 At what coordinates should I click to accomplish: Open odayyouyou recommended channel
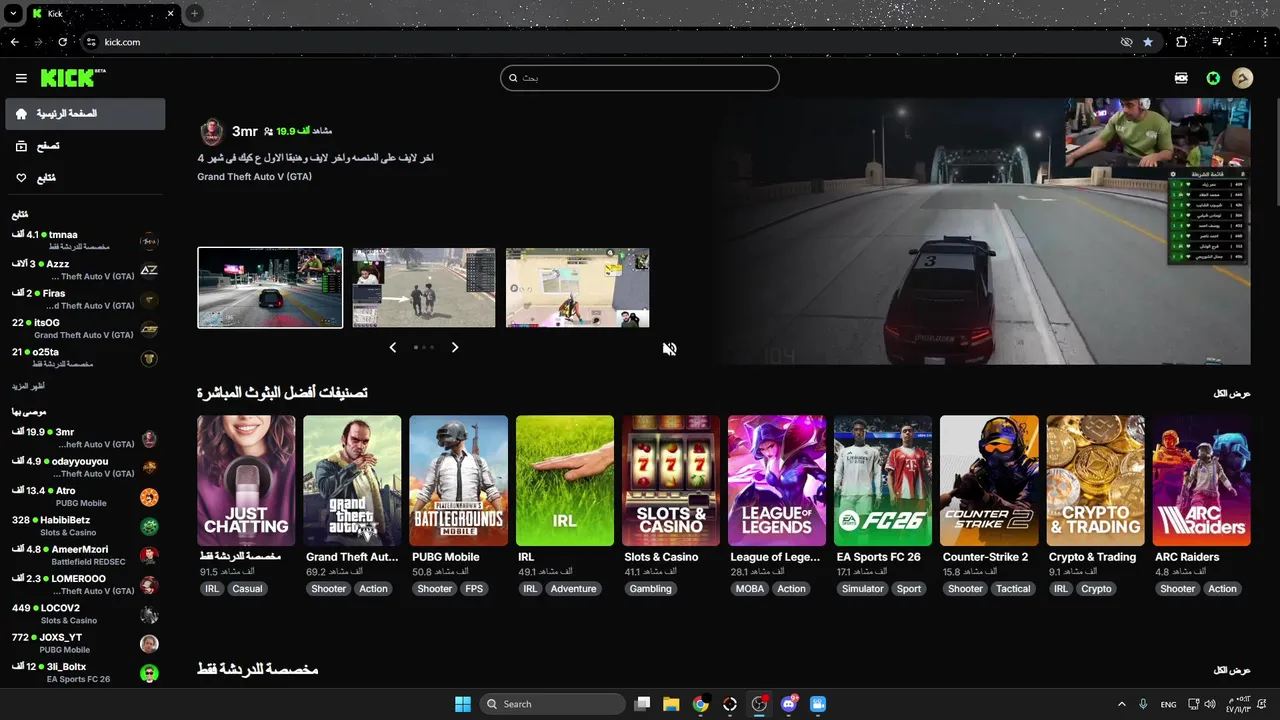[85, 467]
